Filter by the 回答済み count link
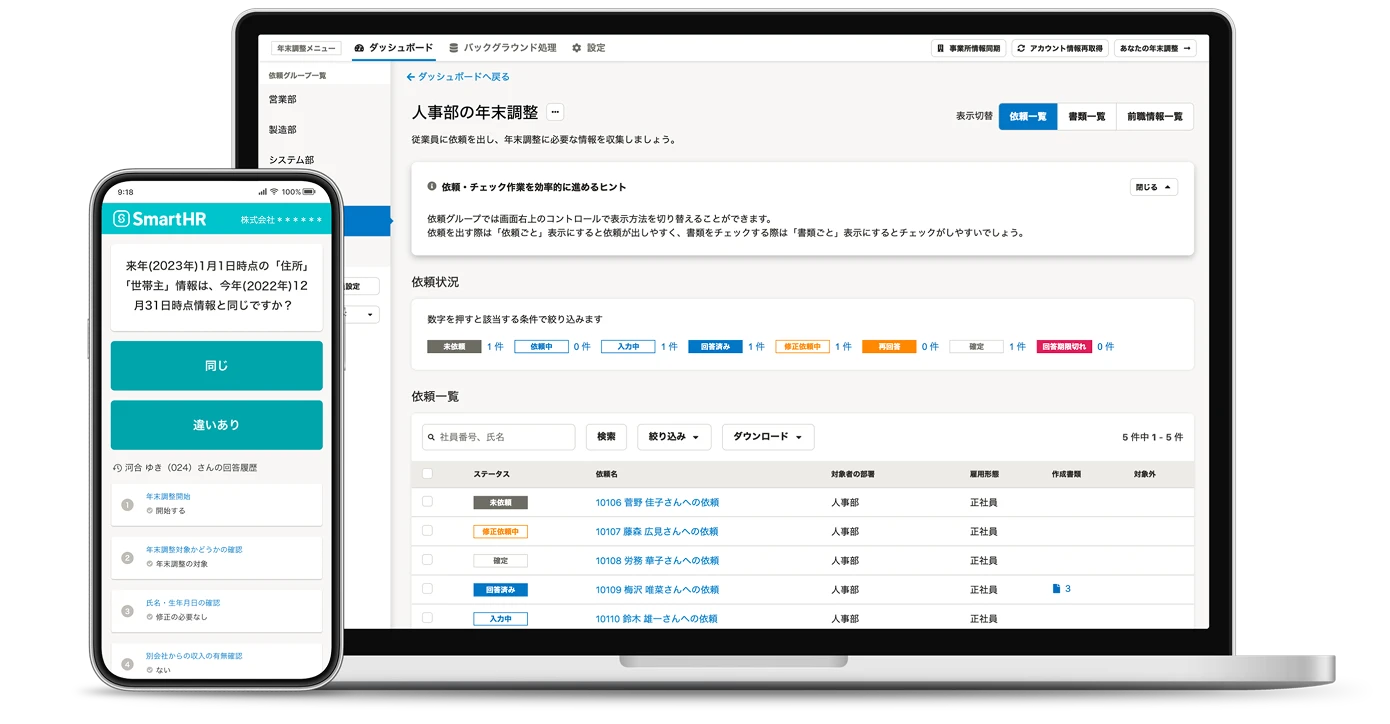The height and width of the screenshot is (724, 1390). point(756,347)
